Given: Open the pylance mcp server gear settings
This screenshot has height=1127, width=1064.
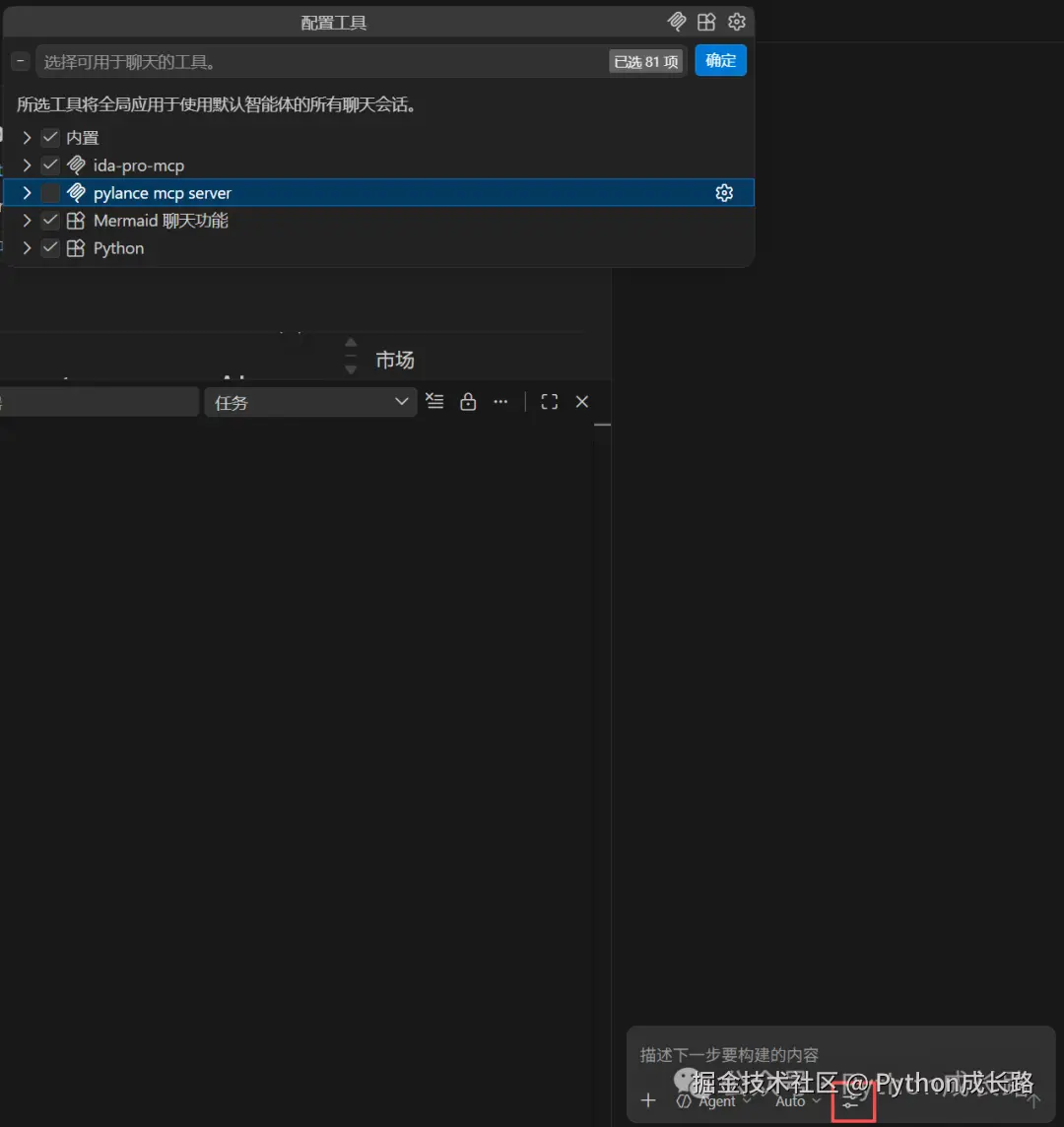Looking at the screenshot, I should coord(724,193).
